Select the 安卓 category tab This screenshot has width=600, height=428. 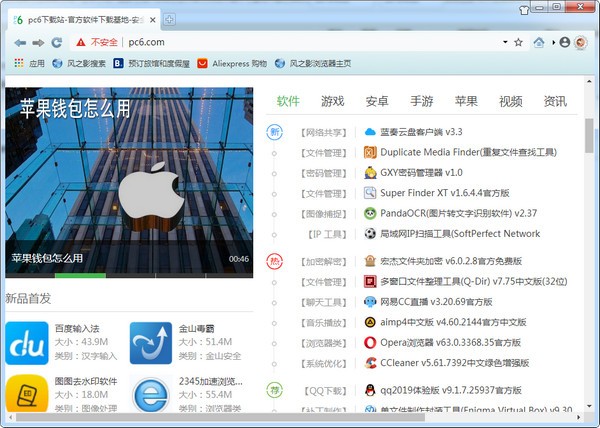pyautogui.click(x=377, y=101)
